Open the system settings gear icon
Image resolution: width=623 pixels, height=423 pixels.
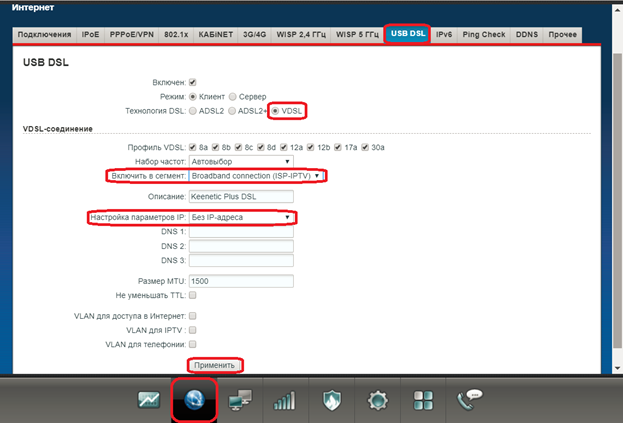[377, 400]
